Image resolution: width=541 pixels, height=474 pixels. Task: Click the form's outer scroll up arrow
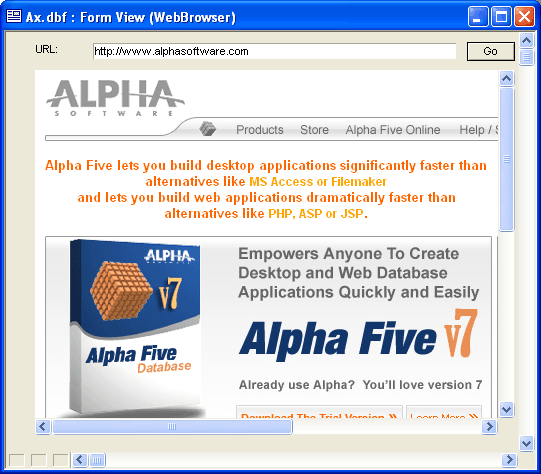click(527, 40)
